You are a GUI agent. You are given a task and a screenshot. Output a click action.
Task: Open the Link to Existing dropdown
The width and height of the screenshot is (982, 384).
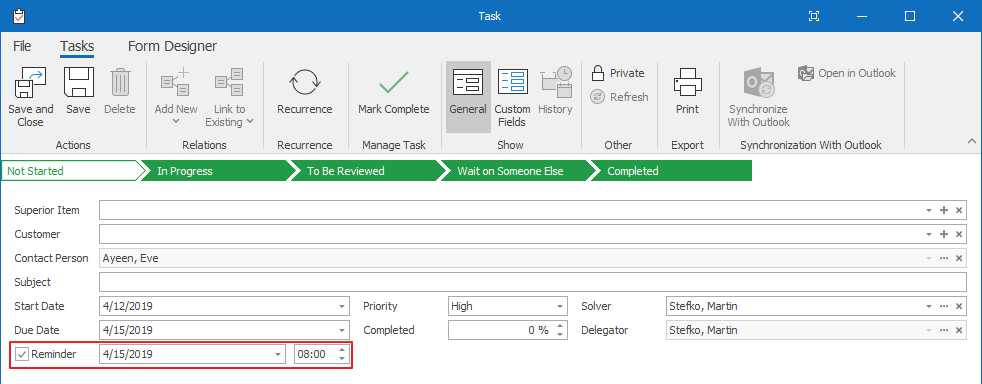pyautogui.click(x=230, y=96)
